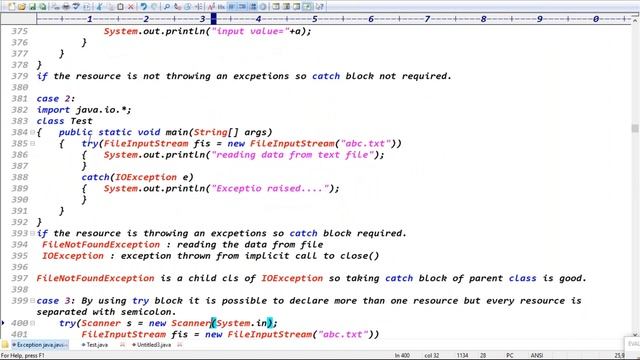Toggle the cliptext window toolbar icon
The image size is (640, 360).
click(286, 7)
